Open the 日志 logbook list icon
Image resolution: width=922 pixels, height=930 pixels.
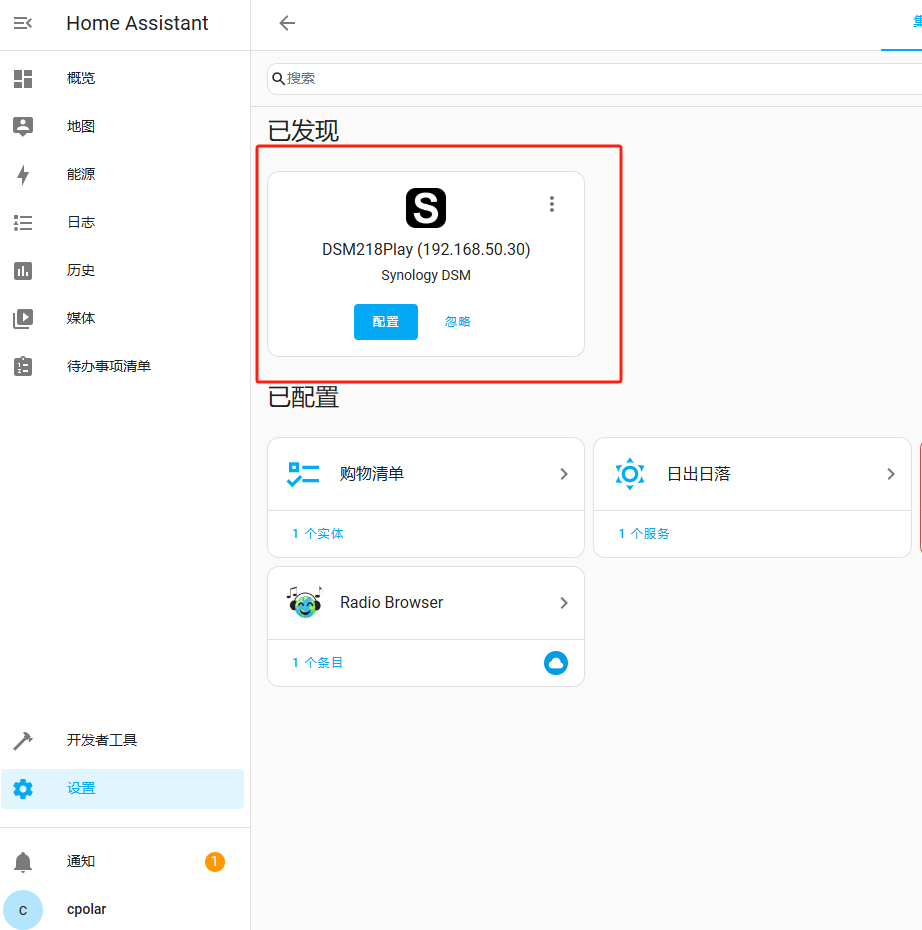click(23, 222)
